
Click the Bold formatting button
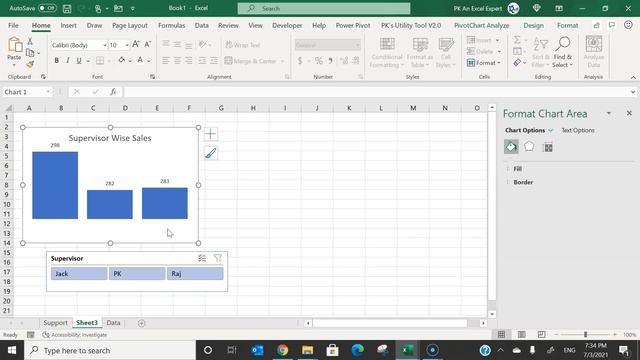56,60
